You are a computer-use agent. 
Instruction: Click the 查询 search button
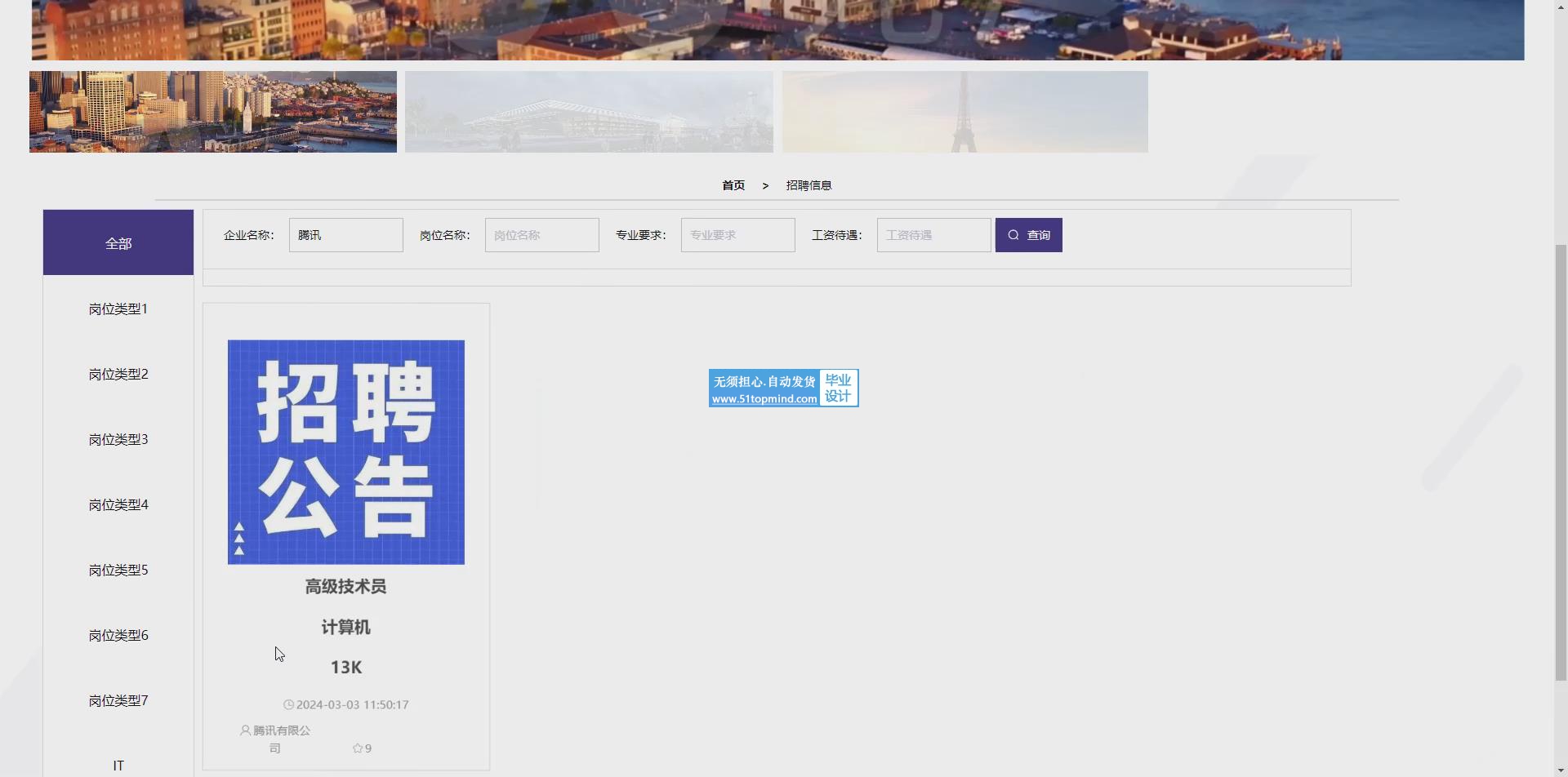click(x=1029, y=235)
